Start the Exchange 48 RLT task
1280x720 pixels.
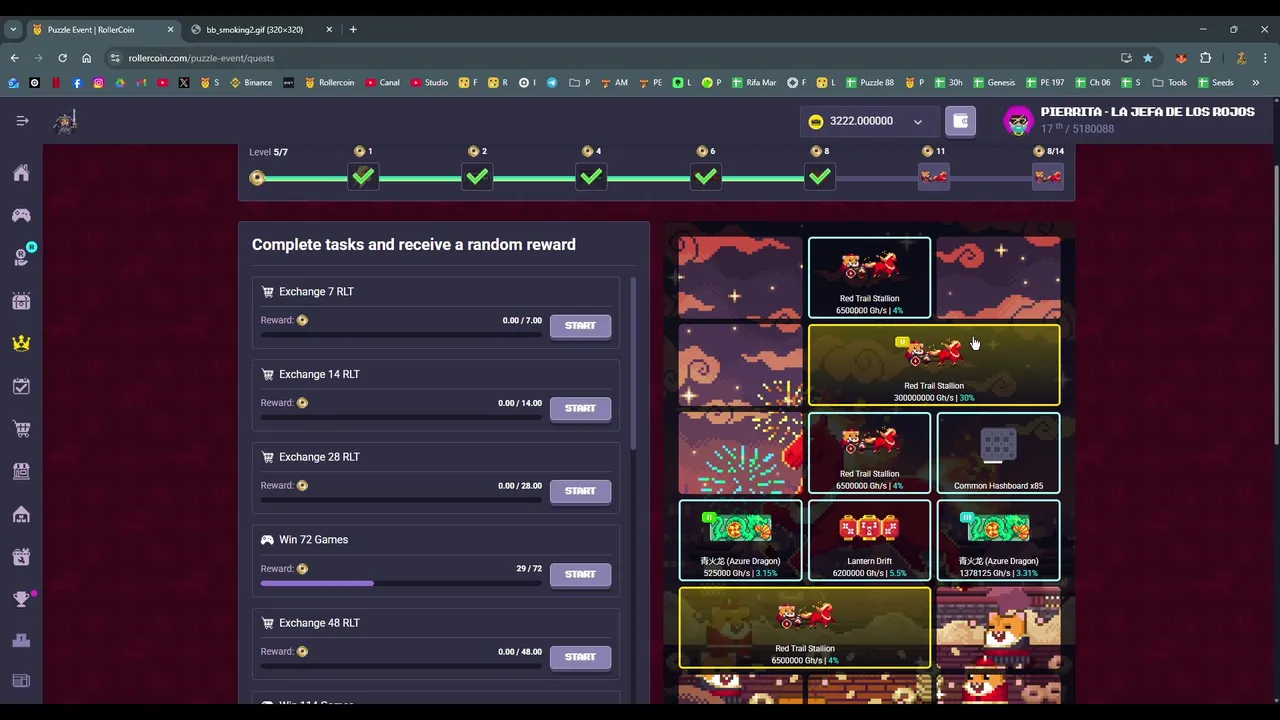tap(580, 657)
